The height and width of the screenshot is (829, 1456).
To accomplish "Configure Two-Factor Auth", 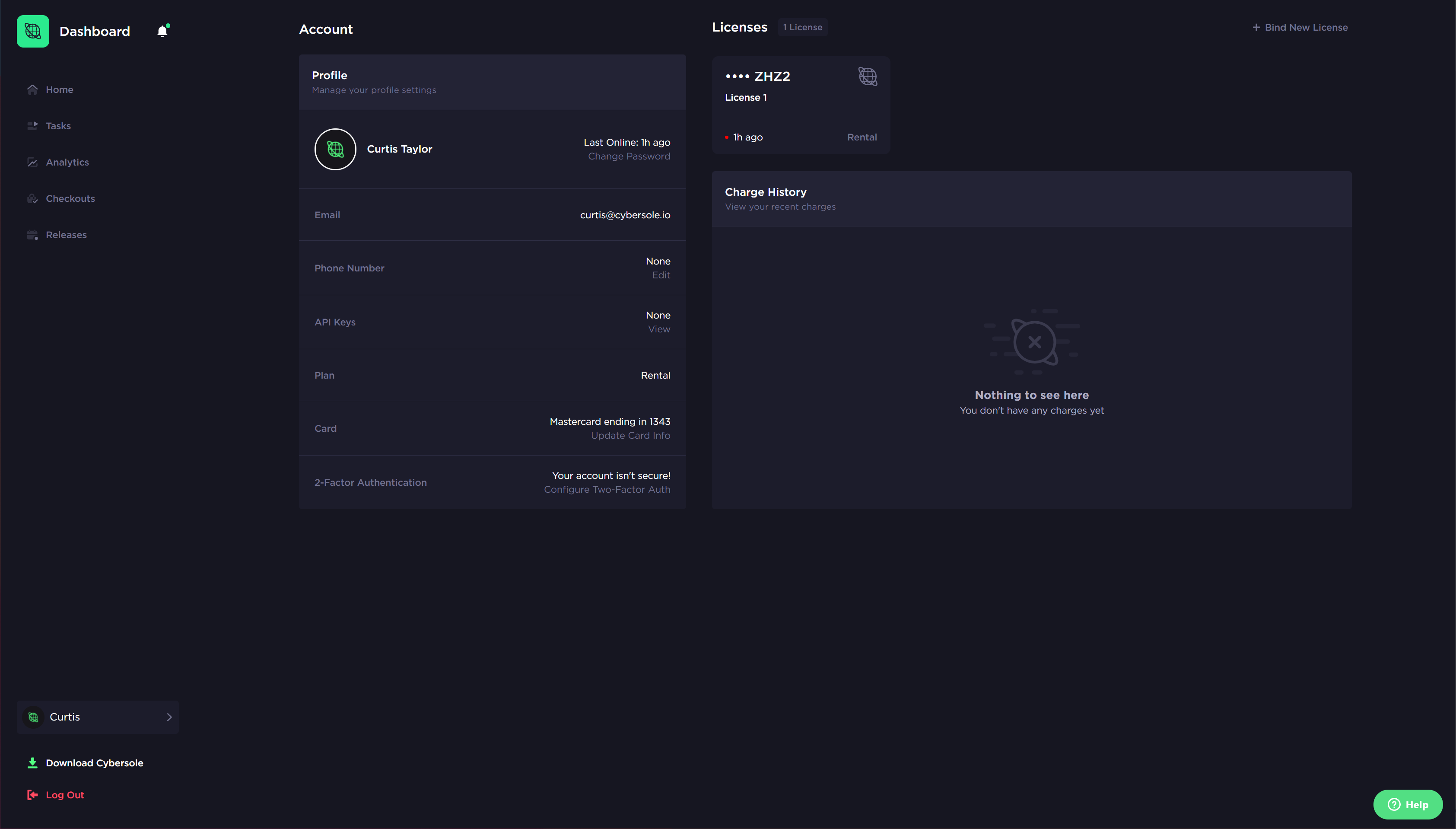I will 607,490.
